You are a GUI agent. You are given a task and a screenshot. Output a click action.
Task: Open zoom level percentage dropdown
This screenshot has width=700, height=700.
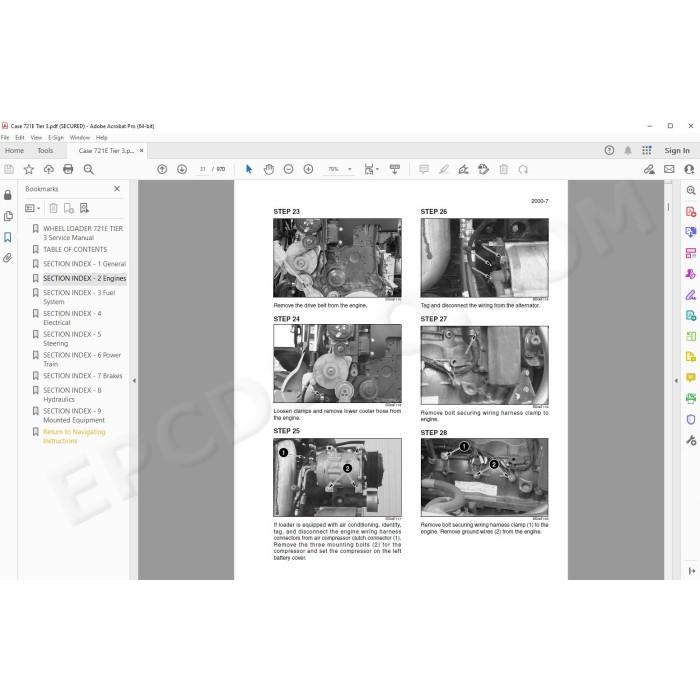pyautogui.click(x=350, y=169)
